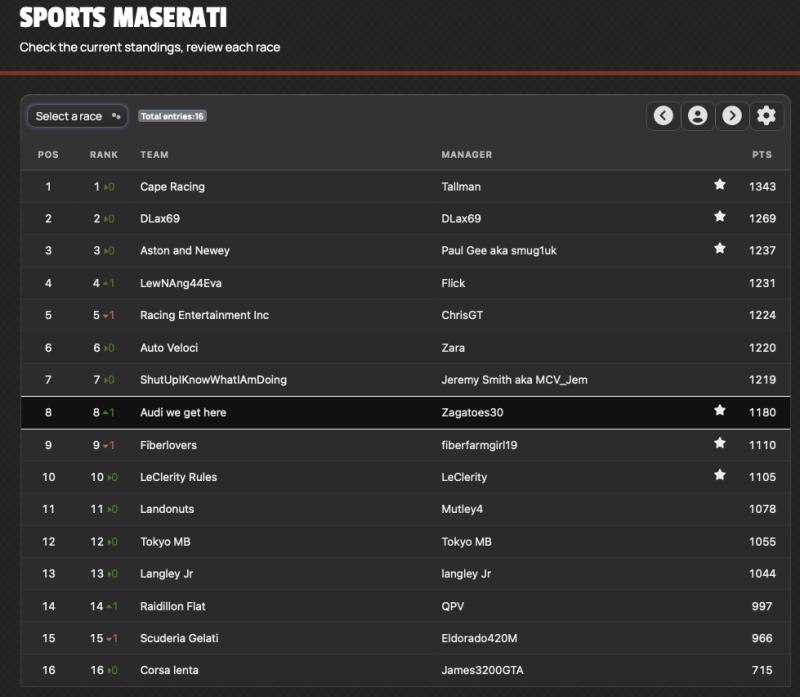Open the LewNAng44Eva team entry
The height and width of the screenshot is (697, 800).
(181, 283)
